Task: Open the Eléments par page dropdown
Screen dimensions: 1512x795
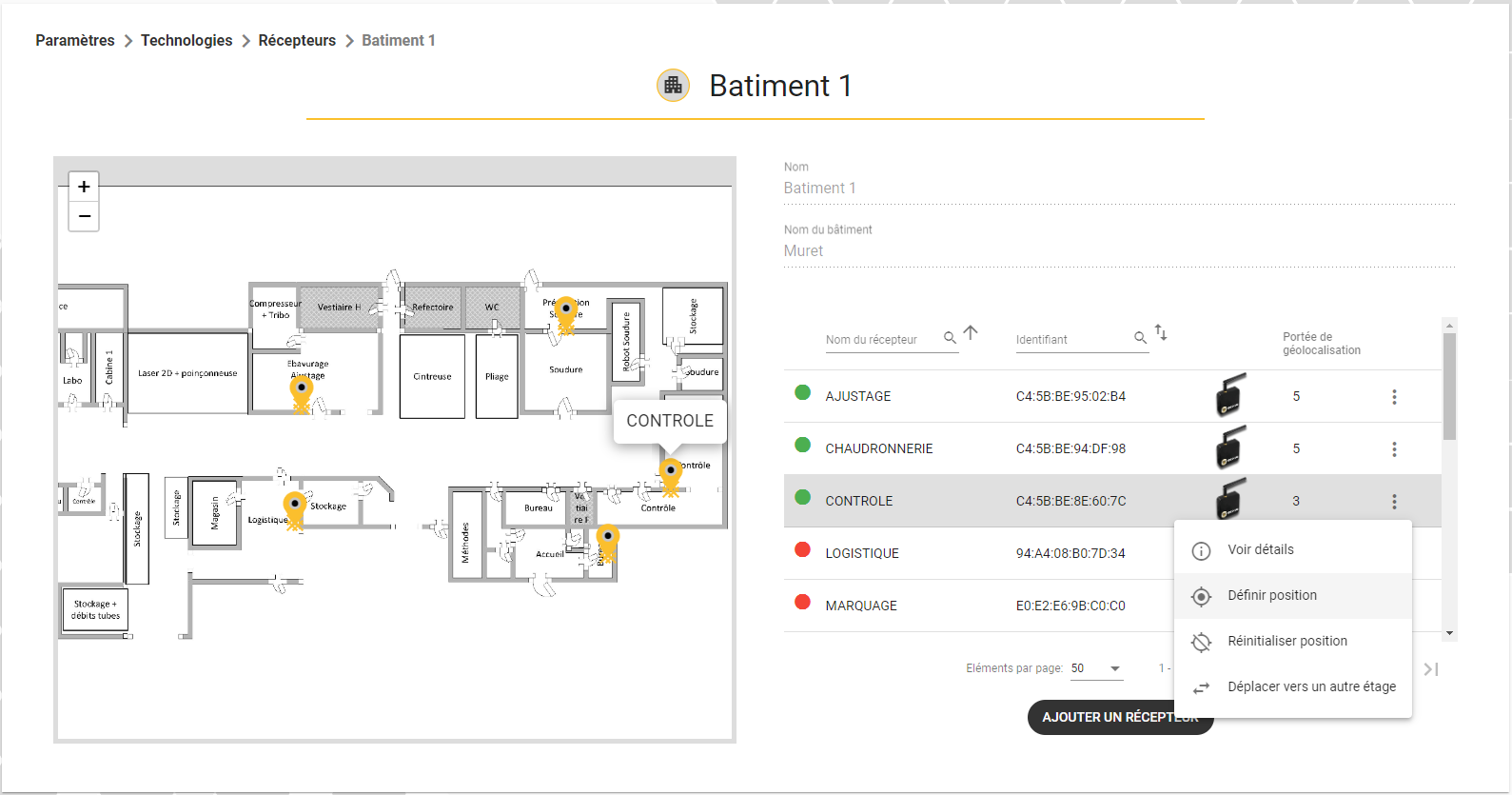Action: point(1097,668)
